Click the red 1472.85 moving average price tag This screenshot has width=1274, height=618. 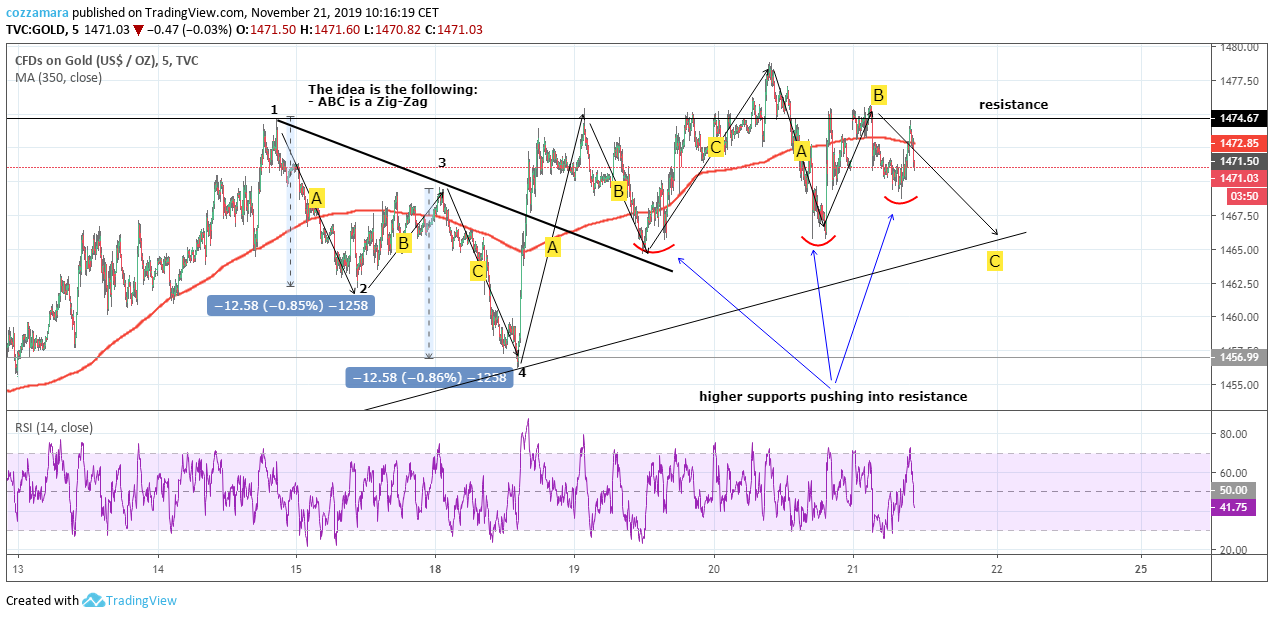click(x=1237, y=144)
